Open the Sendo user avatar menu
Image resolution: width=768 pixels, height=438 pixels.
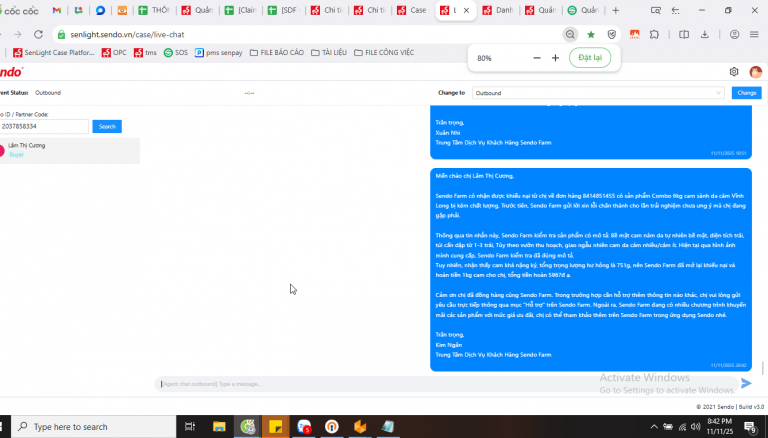pos(756,72)
